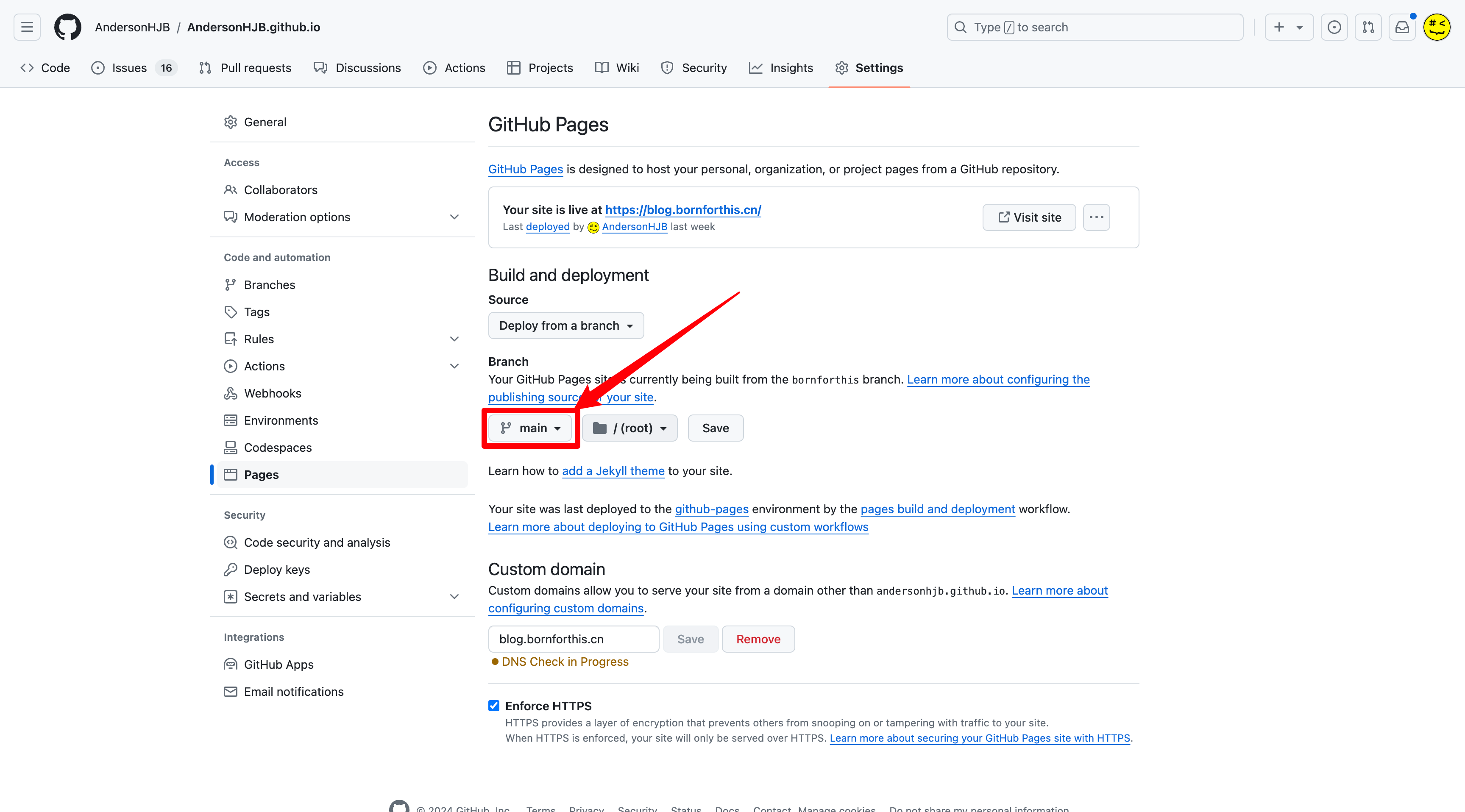
Task: Open the hamburger navigation menu
Action: pyautogui.click(x=27, y=27)
